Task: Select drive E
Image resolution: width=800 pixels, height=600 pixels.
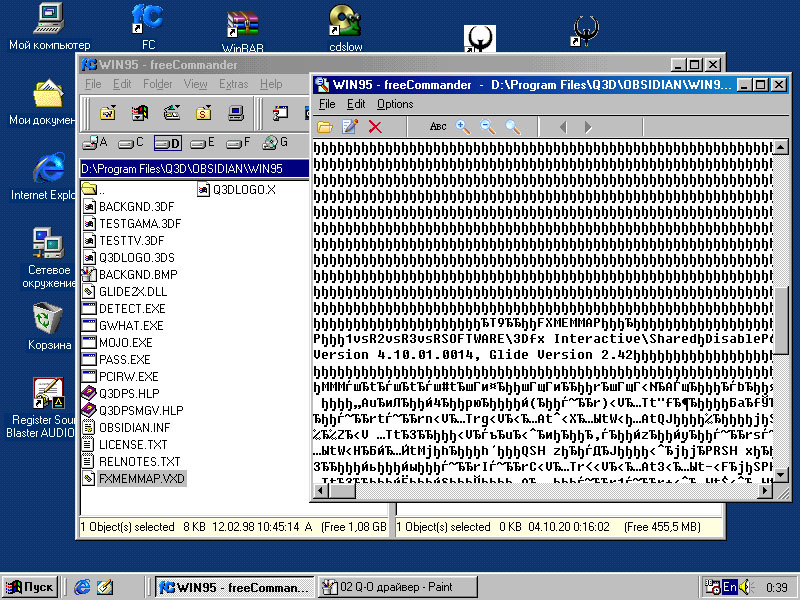Action: point(203,143)
